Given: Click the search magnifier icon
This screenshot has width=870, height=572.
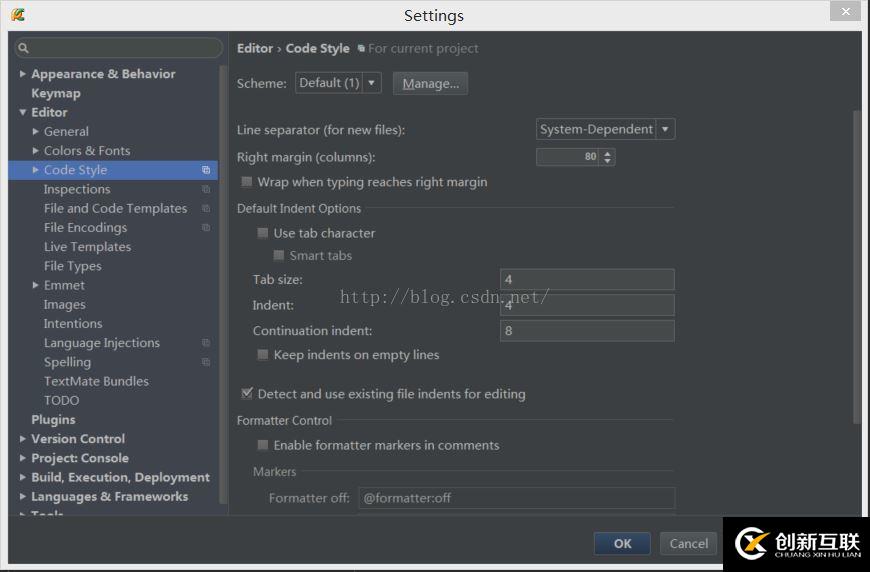Looking at the screenshot, I should (23, 48).
